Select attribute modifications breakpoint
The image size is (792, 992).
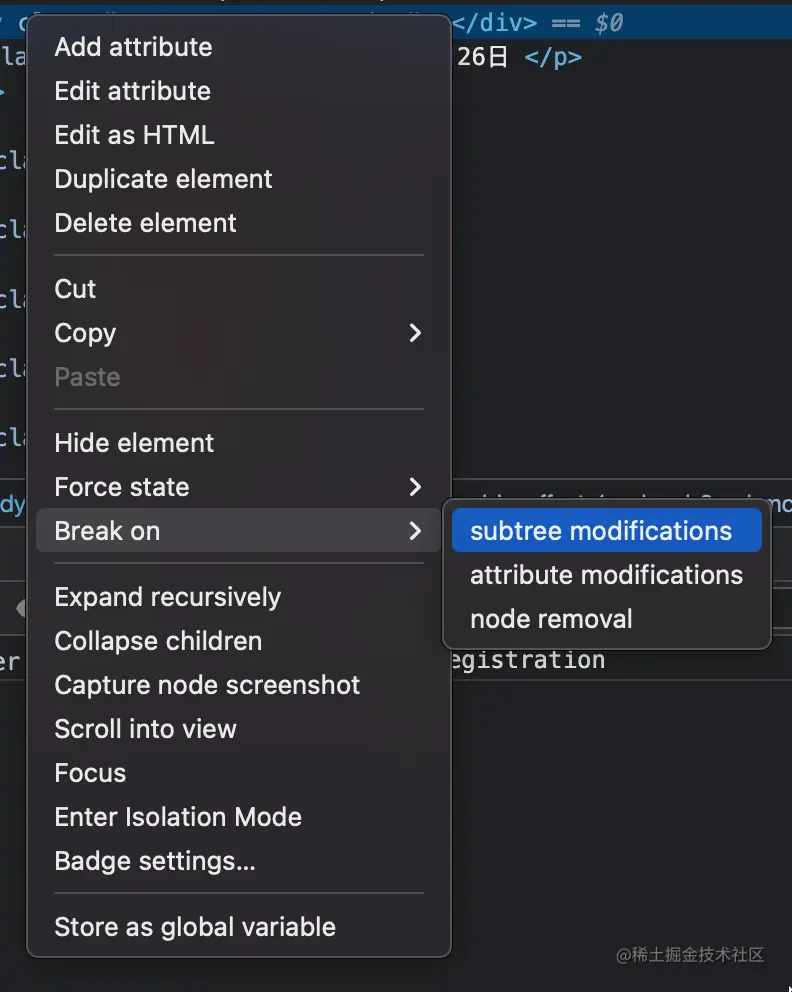point(606,575)
